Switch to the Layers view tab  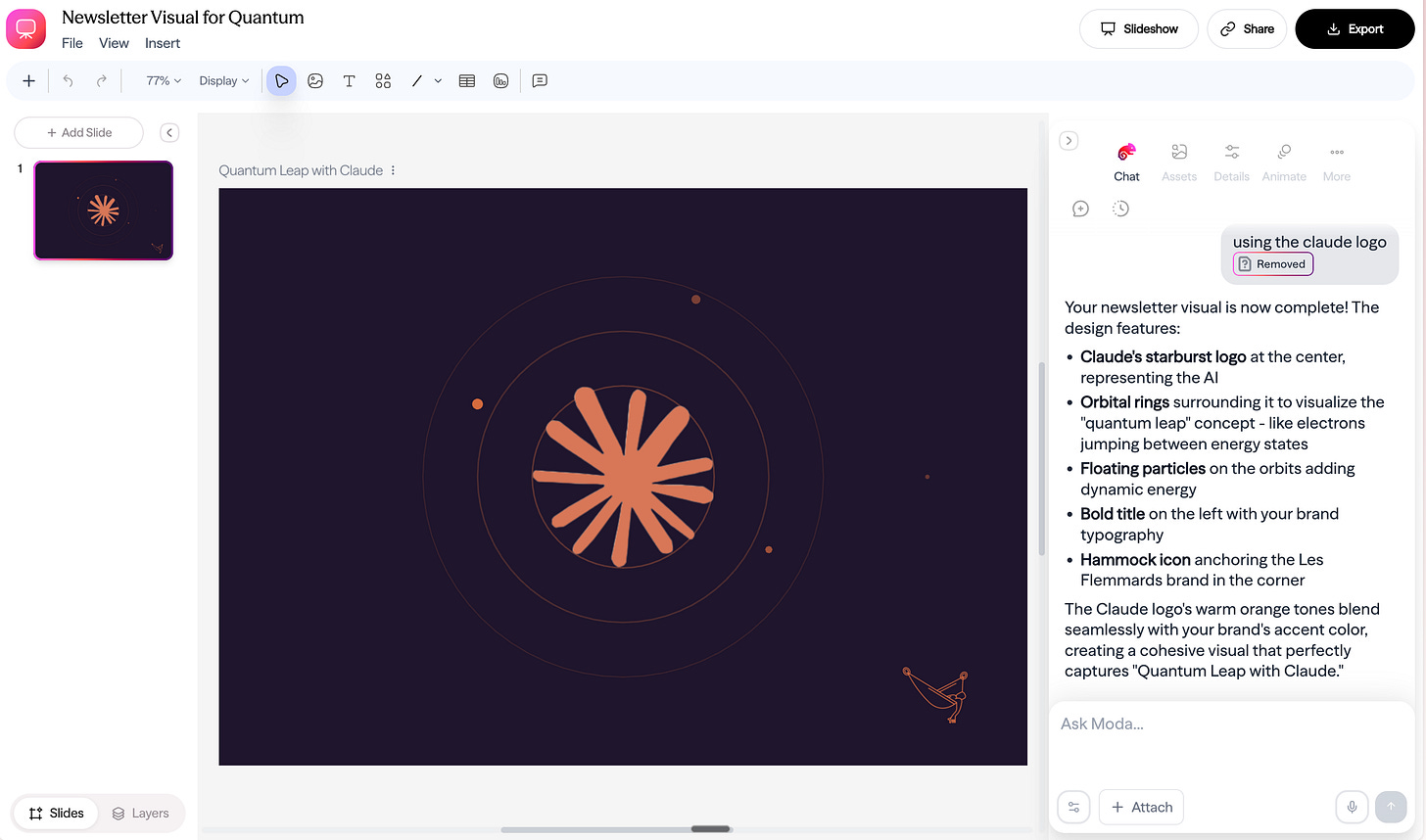click(140, 813)
